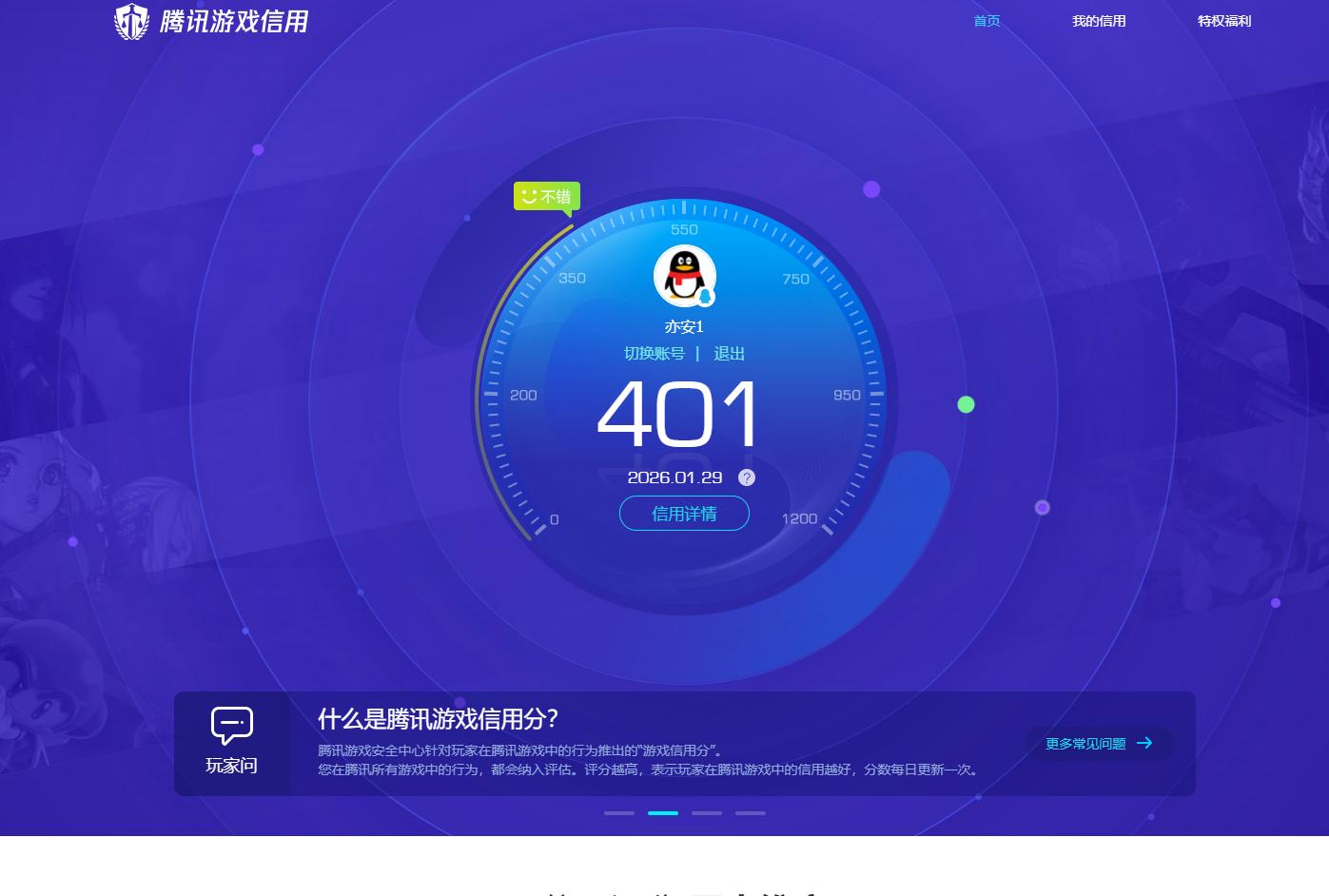Select the first carousel indicator dash
Viewport: 1329px width, 896px height.
coord(619,813)
